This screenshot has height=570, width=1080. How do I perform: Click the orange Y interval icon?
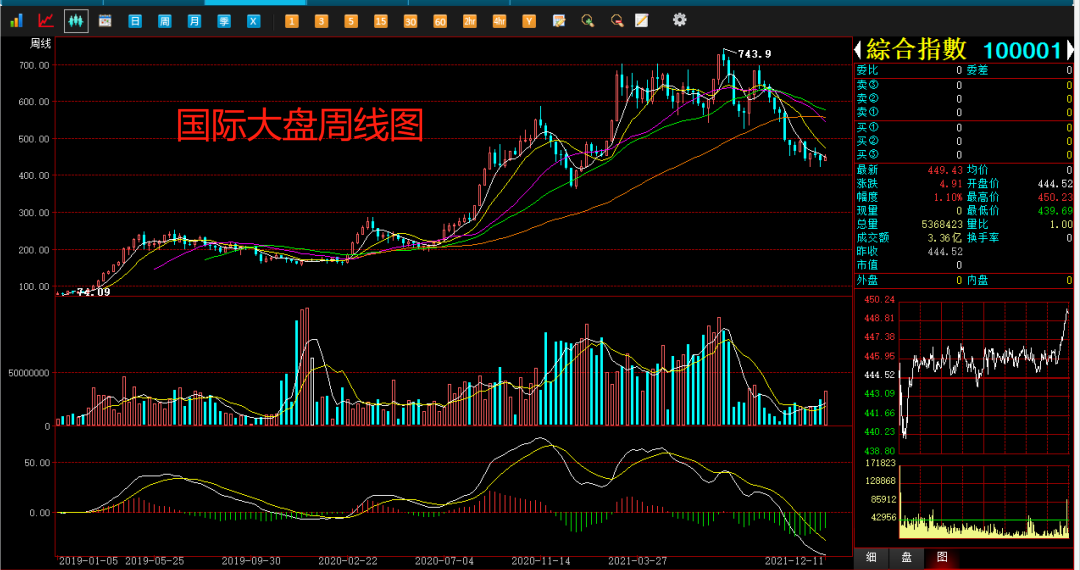pyautogui.click(x=528, y=21)
